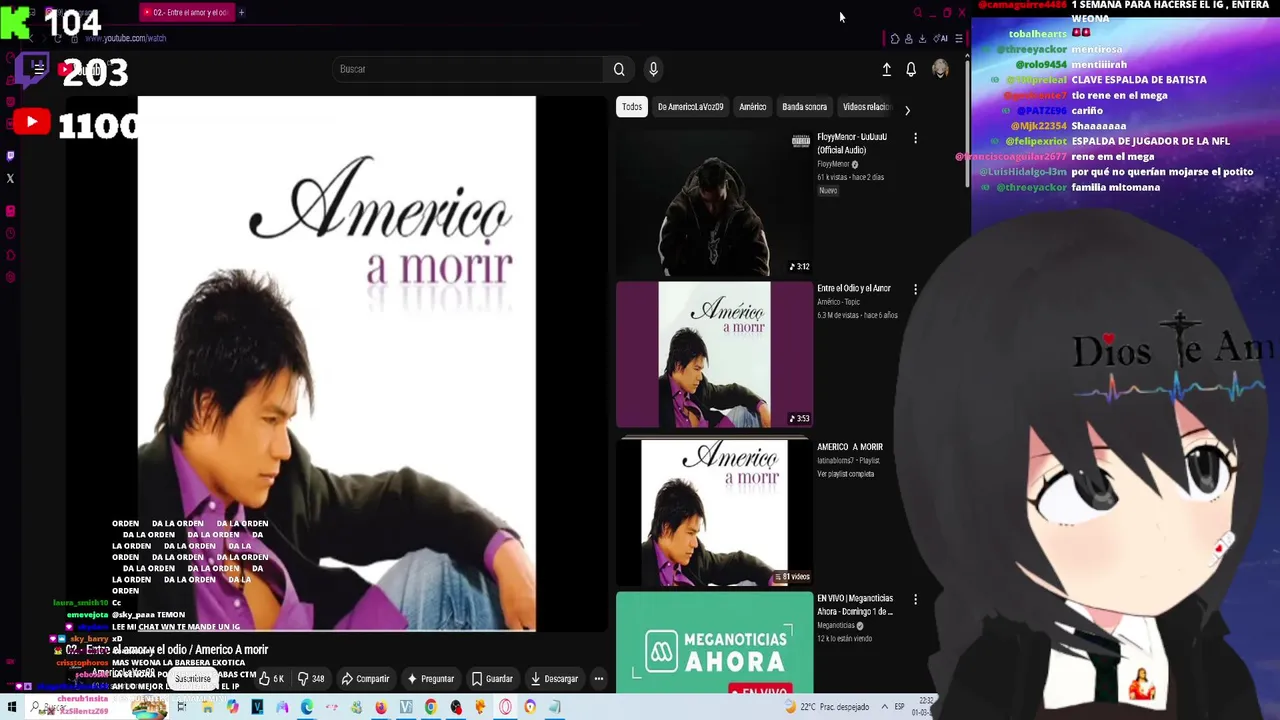The image size is (1280, 720).
Task: Click the Descargar button
Action: [554, 679]
